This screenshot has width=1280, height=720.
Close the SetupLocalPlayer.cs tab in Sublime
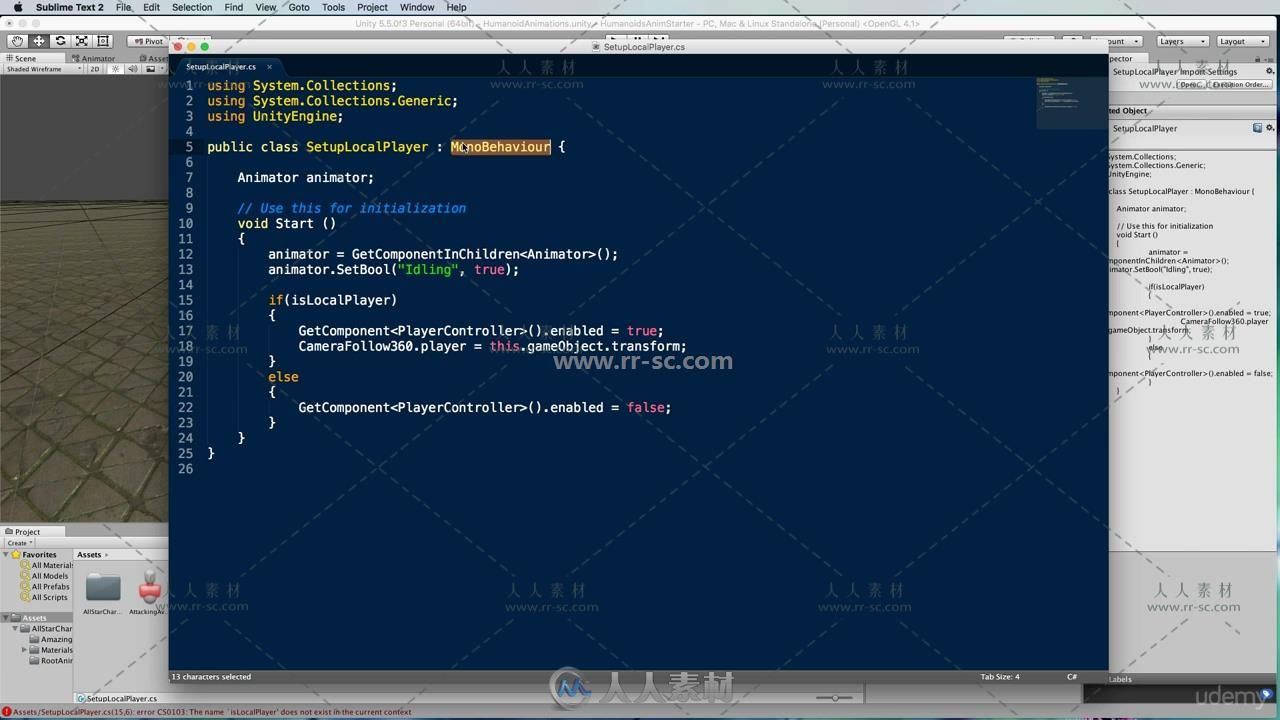pos(269,67)
